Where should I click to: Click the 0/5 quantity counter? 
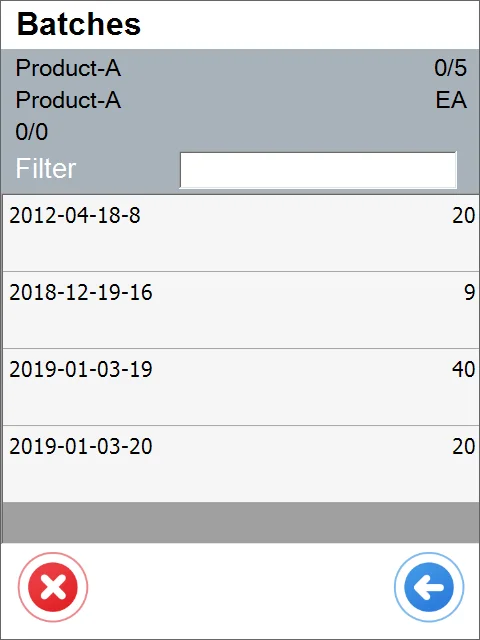click(450, 68)
